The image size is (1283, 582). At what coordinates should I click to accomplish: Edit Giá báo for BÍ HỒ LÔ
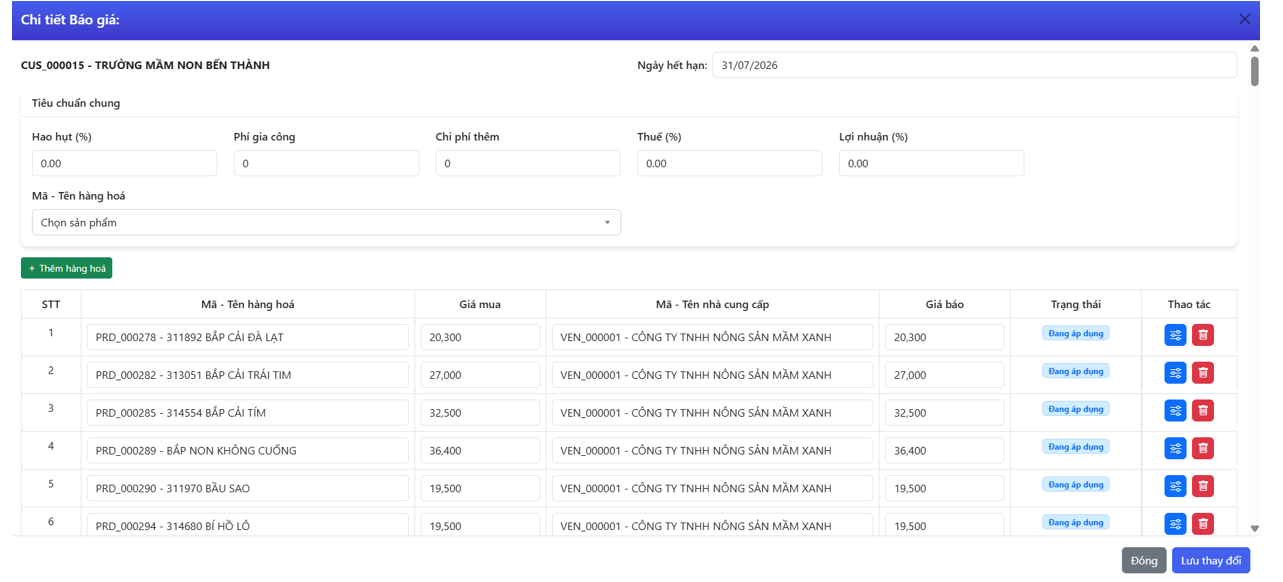pyautogui.click(x=945, y=525)
